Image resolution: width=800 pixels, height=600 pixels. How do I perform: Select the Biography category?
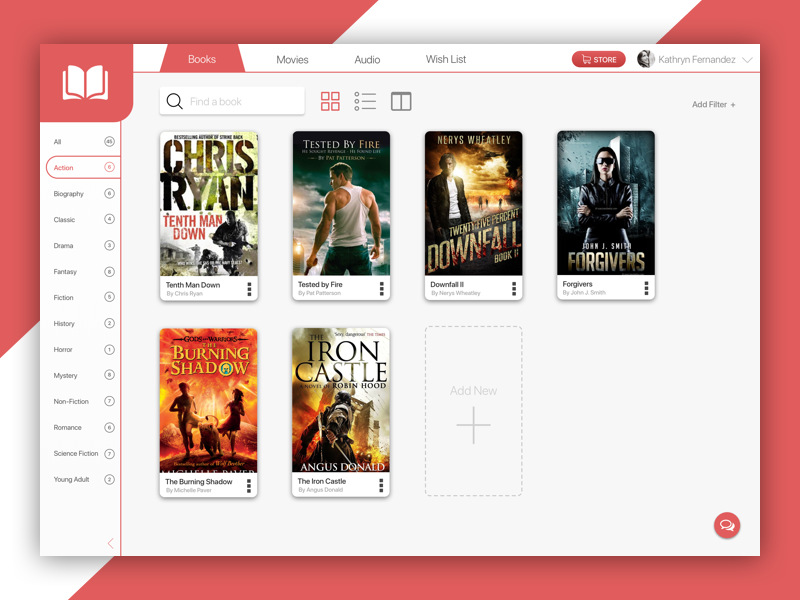69,194
